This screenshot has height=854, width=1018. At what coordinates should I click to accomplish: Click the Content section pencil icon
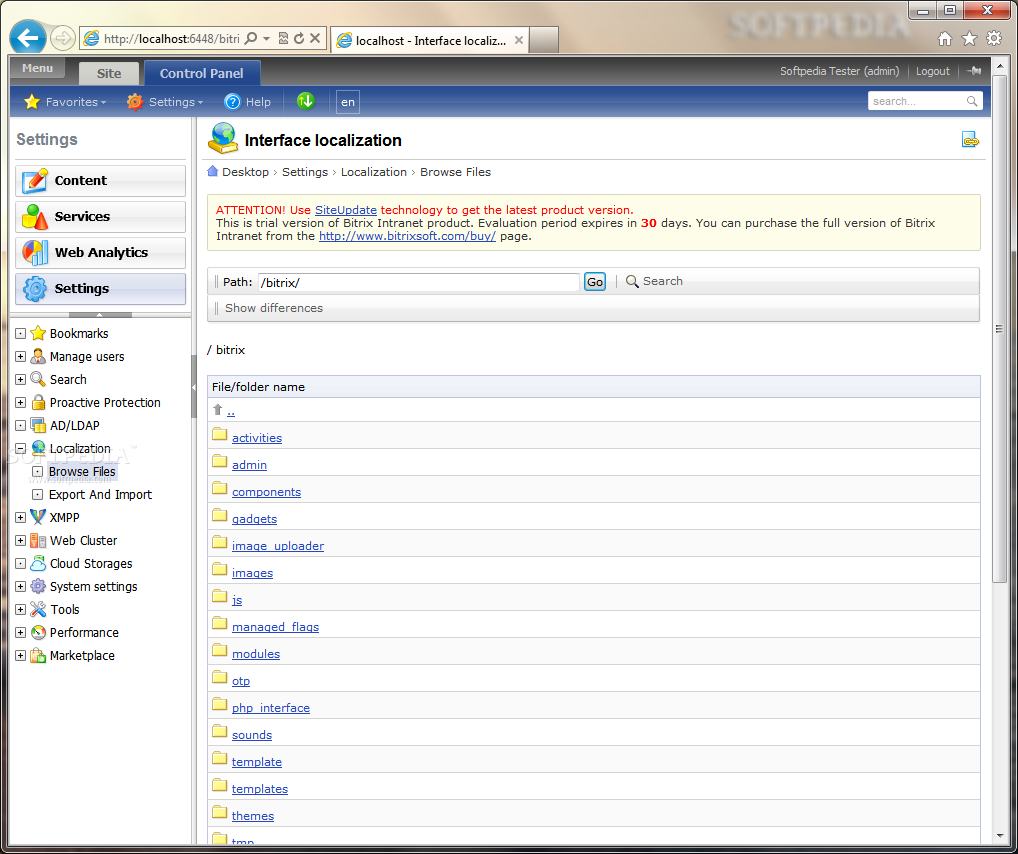34,181
